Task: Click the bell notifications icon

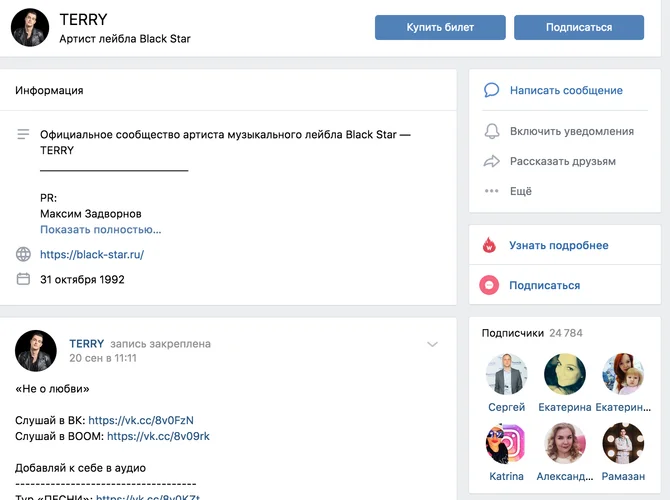Action: 491,131
